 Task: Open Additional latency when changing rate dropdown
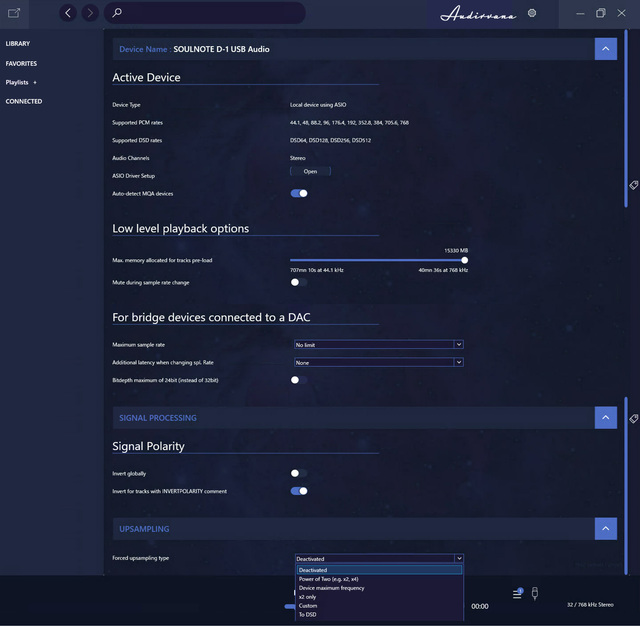tap(379, 362)
